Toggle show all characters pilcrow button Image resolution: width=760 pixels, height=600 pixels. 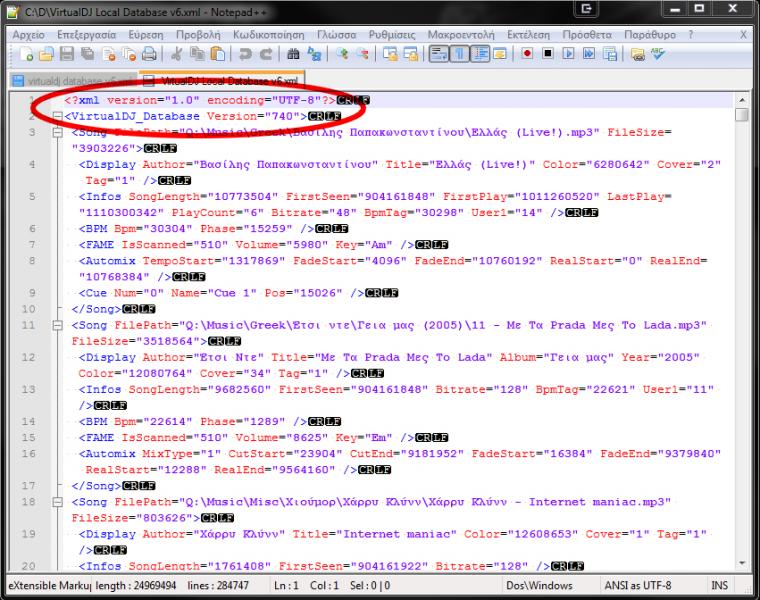tap(459, 54)
